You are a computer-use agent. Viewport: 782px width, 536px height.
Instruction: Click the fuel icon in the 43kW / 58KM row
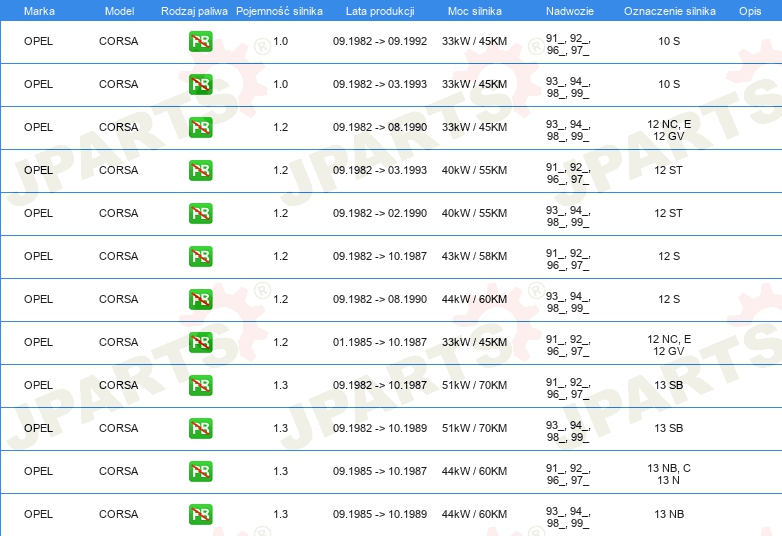tap(200, 256)
